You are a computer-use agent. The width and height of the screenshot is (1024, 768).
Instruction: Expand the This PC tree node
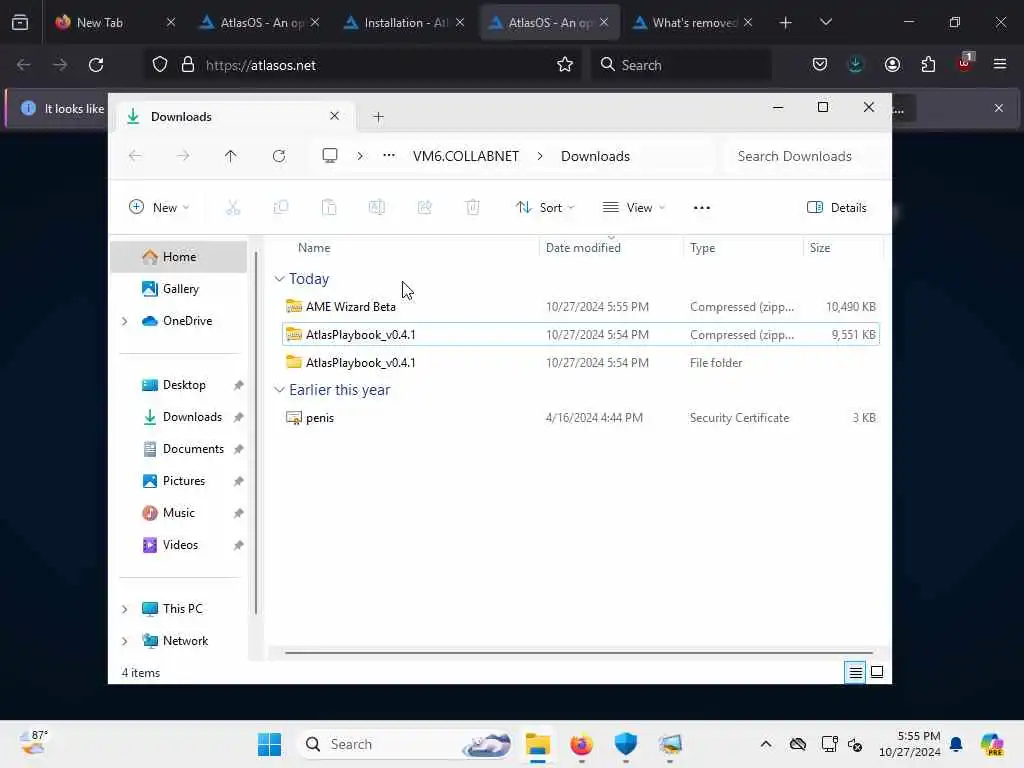tap(125, 609)
